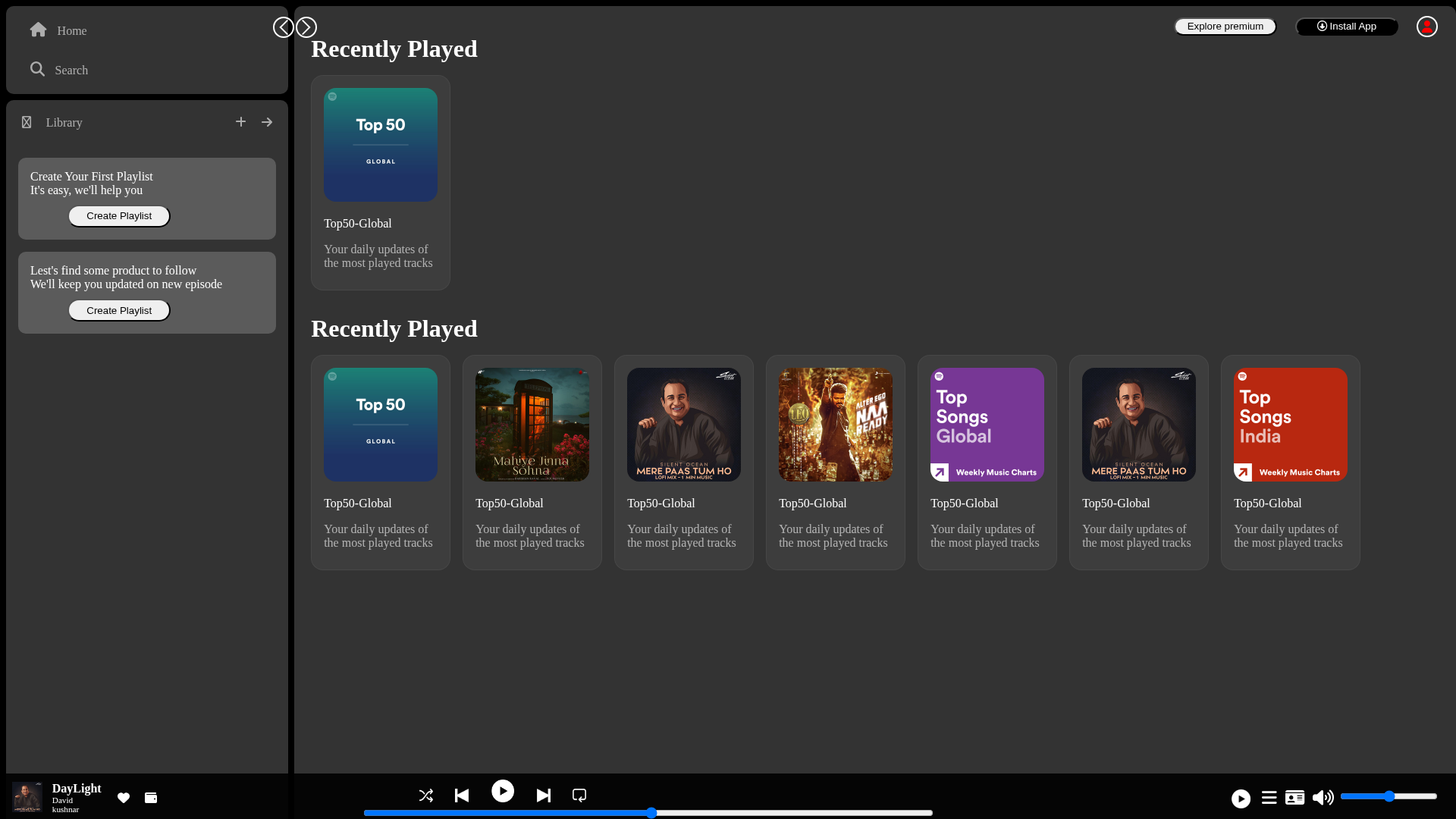
Task: Skip to the next track
Action: (x=544, y=795)
